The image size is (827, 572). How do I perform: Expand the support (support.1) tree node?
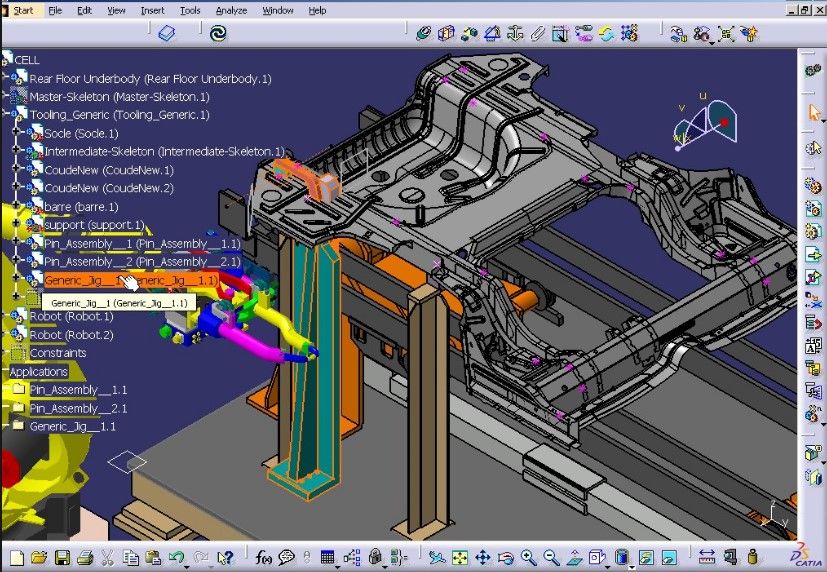(x=16, y=225)
